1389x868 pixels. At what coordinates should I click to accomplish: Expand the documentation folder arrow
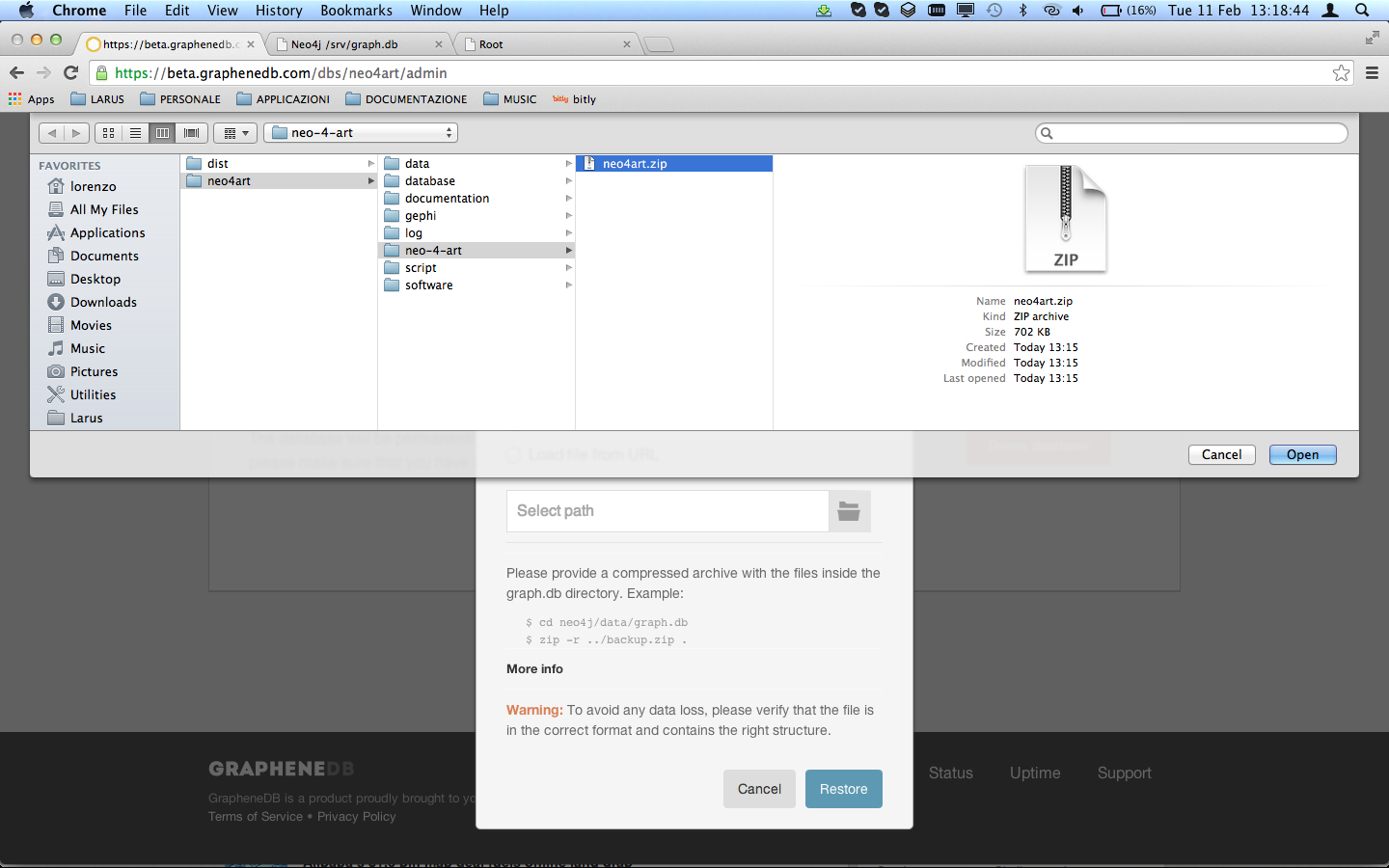coord(568,199)
